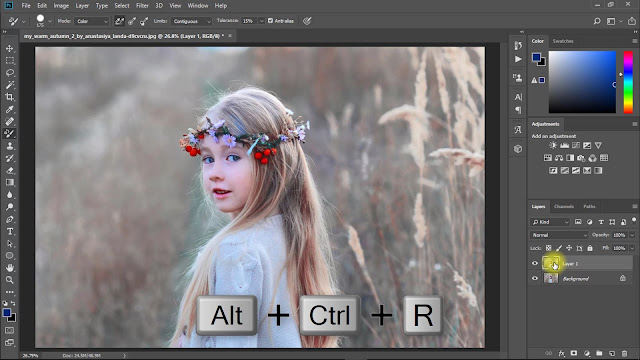
Task: Open the Kind layer filter dropdown
Action: [550, 222]
